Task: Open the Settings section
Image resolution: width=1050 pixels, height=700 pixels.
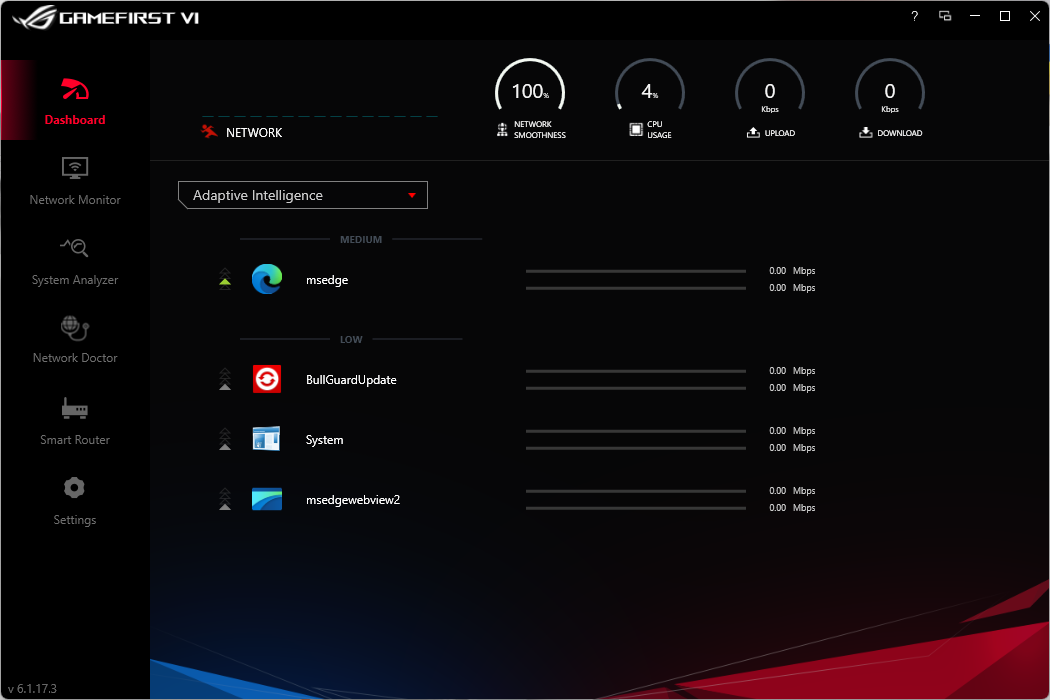Action: tap(75, 501)
